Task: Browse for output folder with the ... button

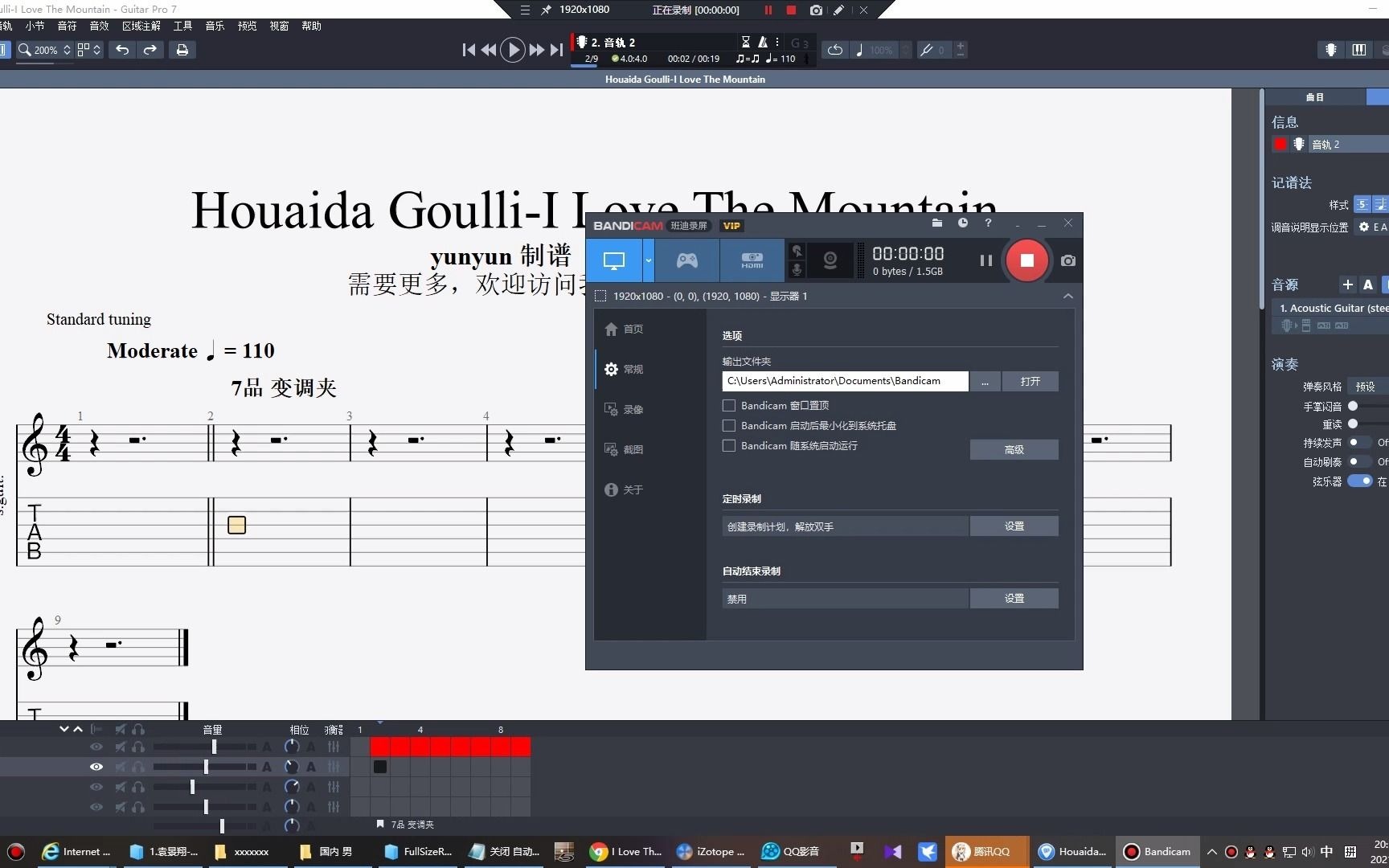Action: coord(985,381)
